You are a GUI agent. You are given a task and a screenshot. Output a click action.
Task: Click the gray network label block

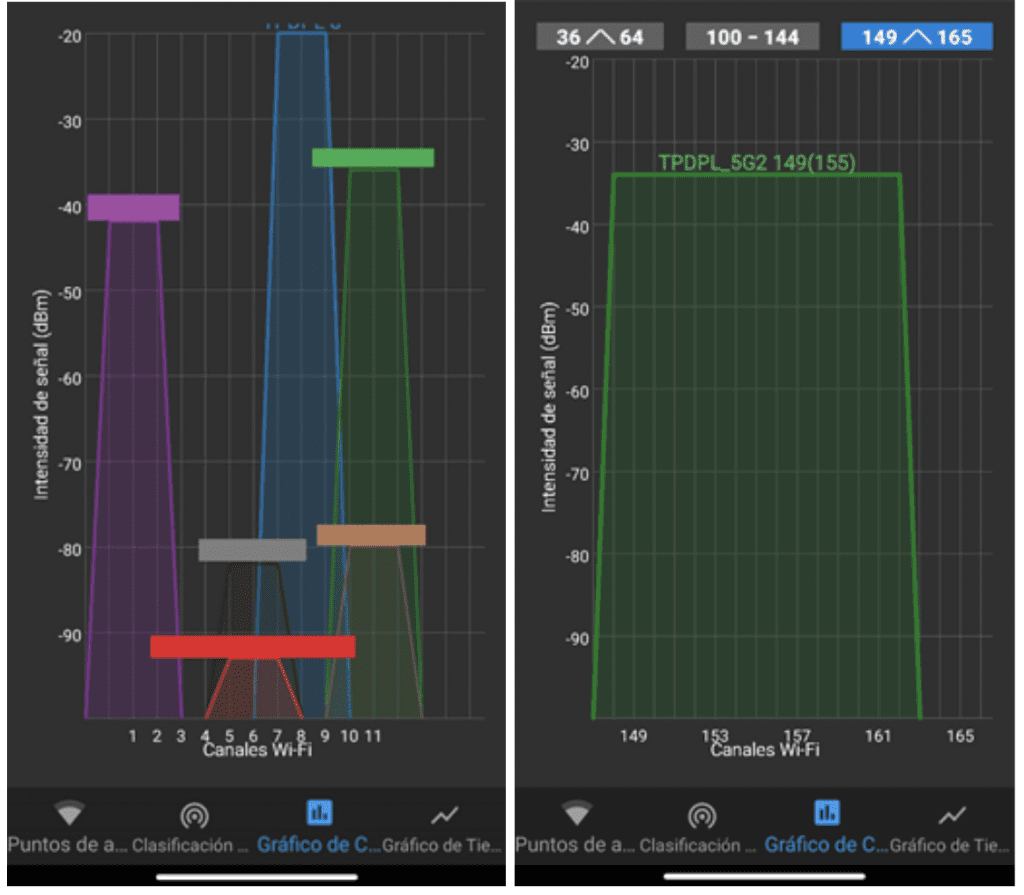tap(252, 550)
